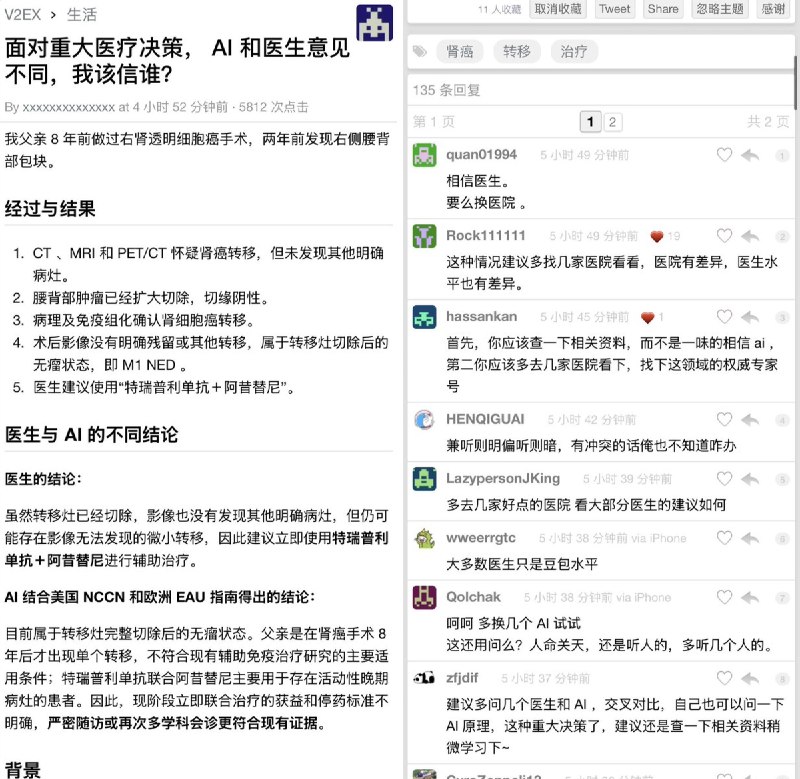The image size is (800, 779).
Task: Open zfjdif's panda avatar
Action: (x=424, y=677)
